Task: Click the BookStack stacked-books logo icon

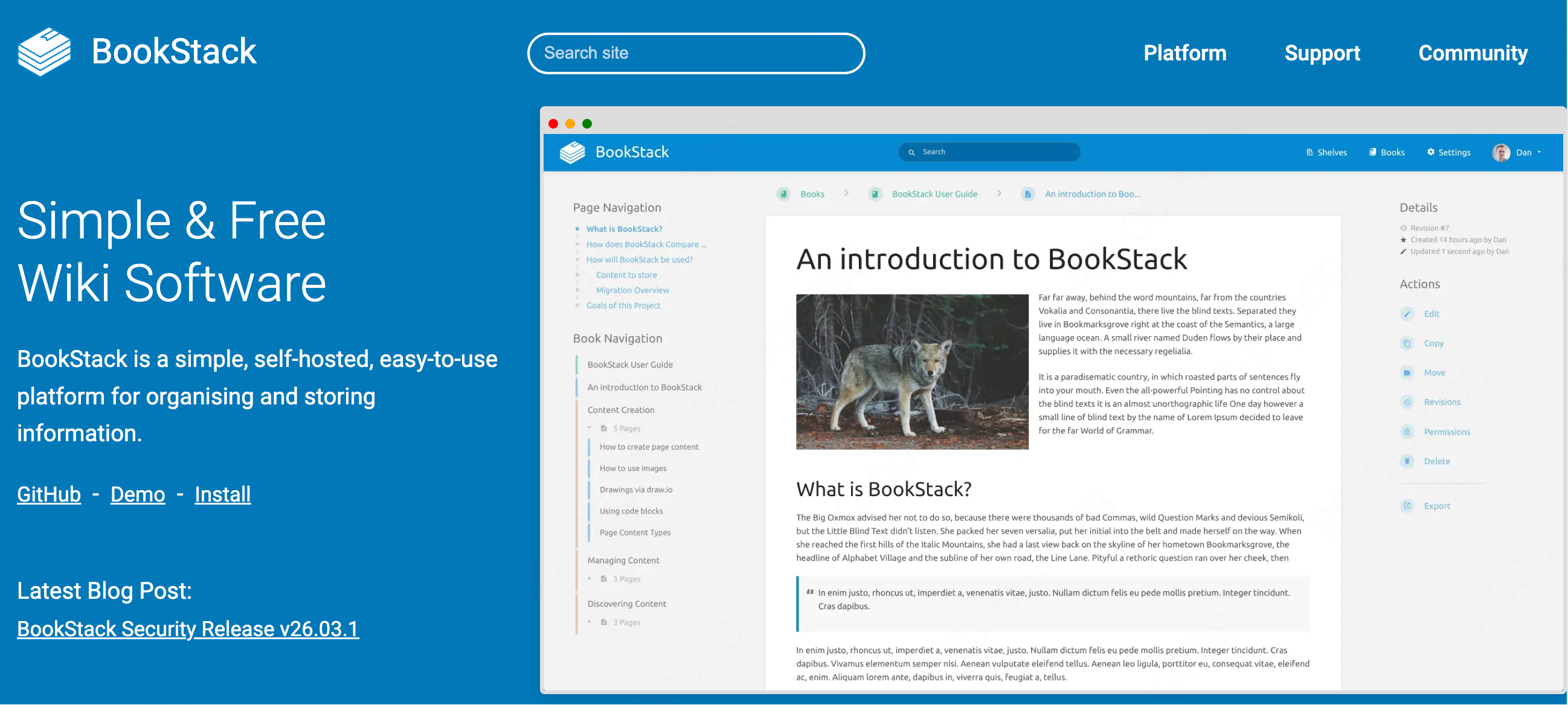Action: pyautogui.click(x=44, y=52)
